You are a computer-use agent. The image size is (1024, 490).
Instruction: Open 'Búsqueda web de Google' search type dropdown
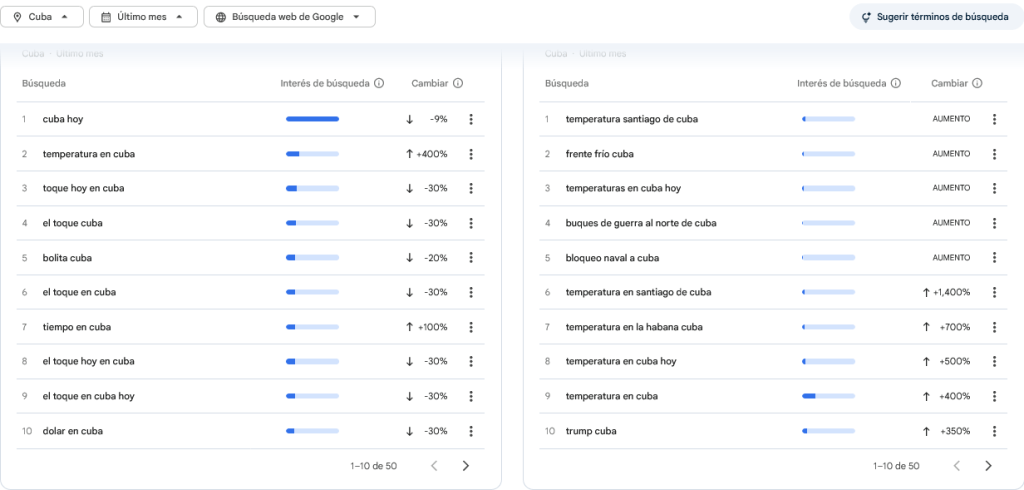pos(289,17)
